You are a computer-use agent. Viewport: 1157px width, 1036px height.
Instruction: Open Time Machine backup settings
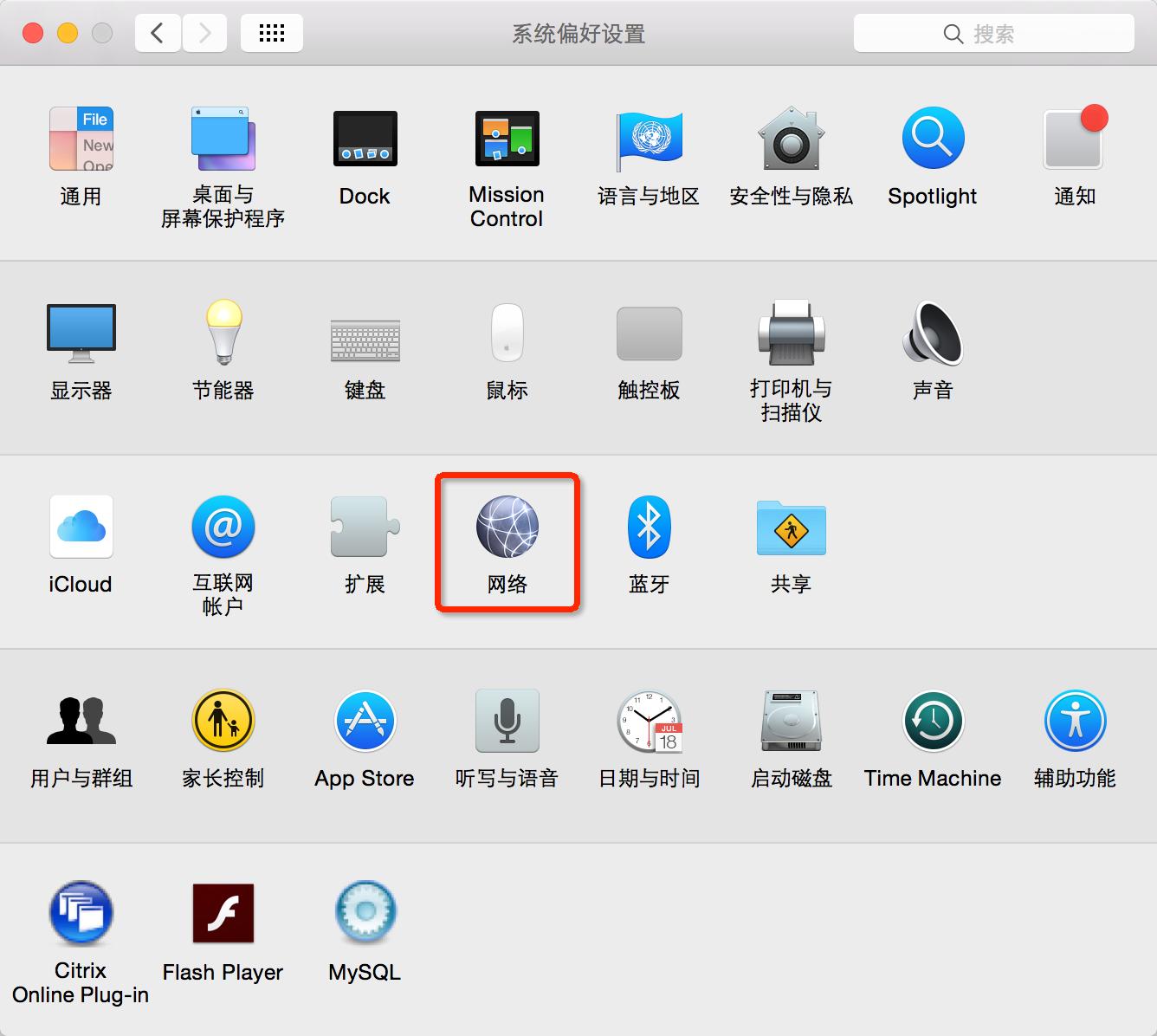pos(932,722)
